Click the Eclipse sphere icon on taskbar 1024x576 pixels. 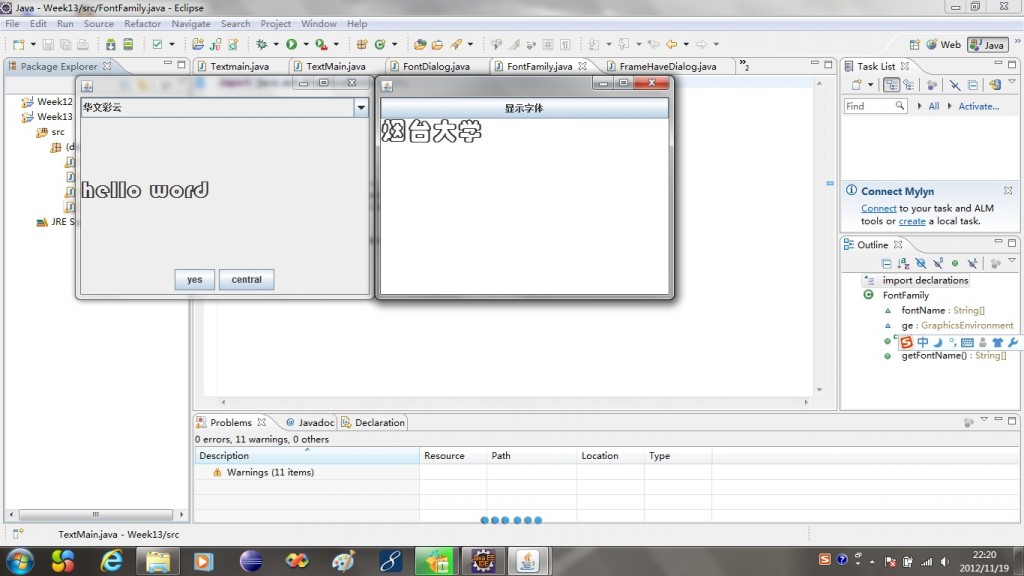coord(251,561)
